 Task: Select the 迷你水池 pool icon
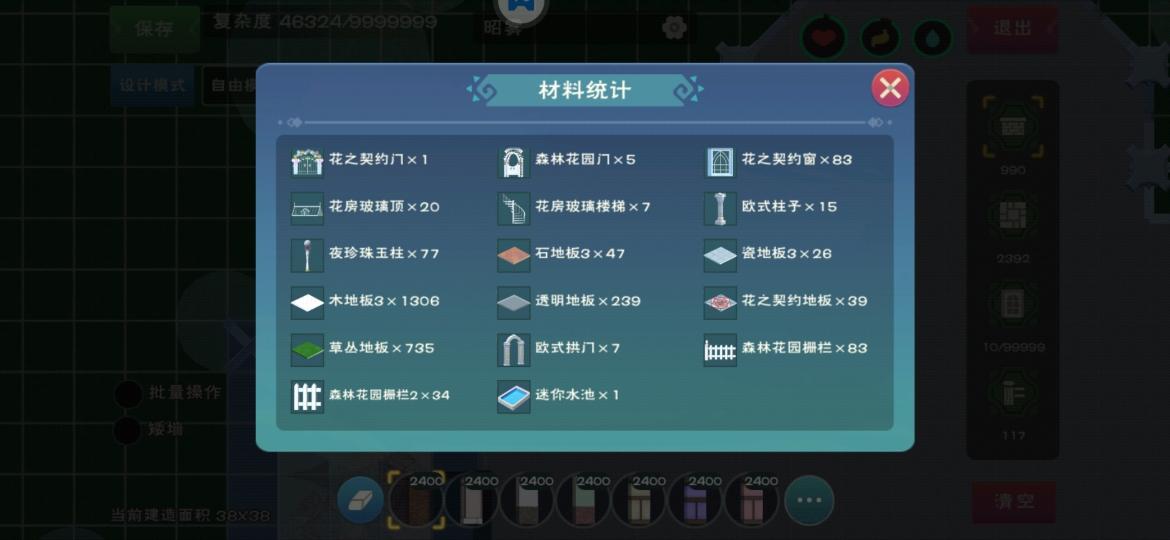click(x=513, y=397)
